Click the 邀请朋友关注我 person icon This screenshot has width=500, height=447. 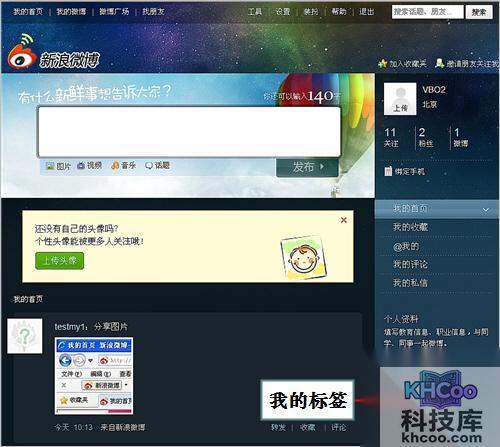[x=440, y=63]
